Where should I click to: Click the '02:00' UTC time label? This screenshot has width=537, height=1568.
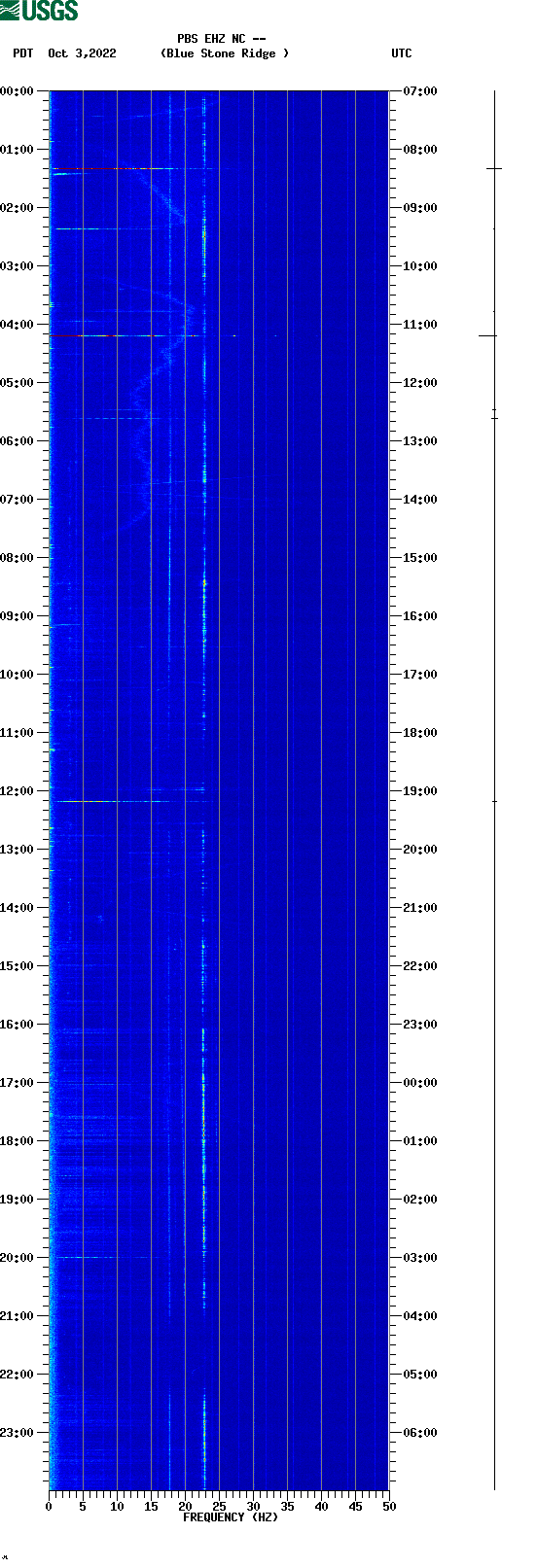click(420, 1200)
